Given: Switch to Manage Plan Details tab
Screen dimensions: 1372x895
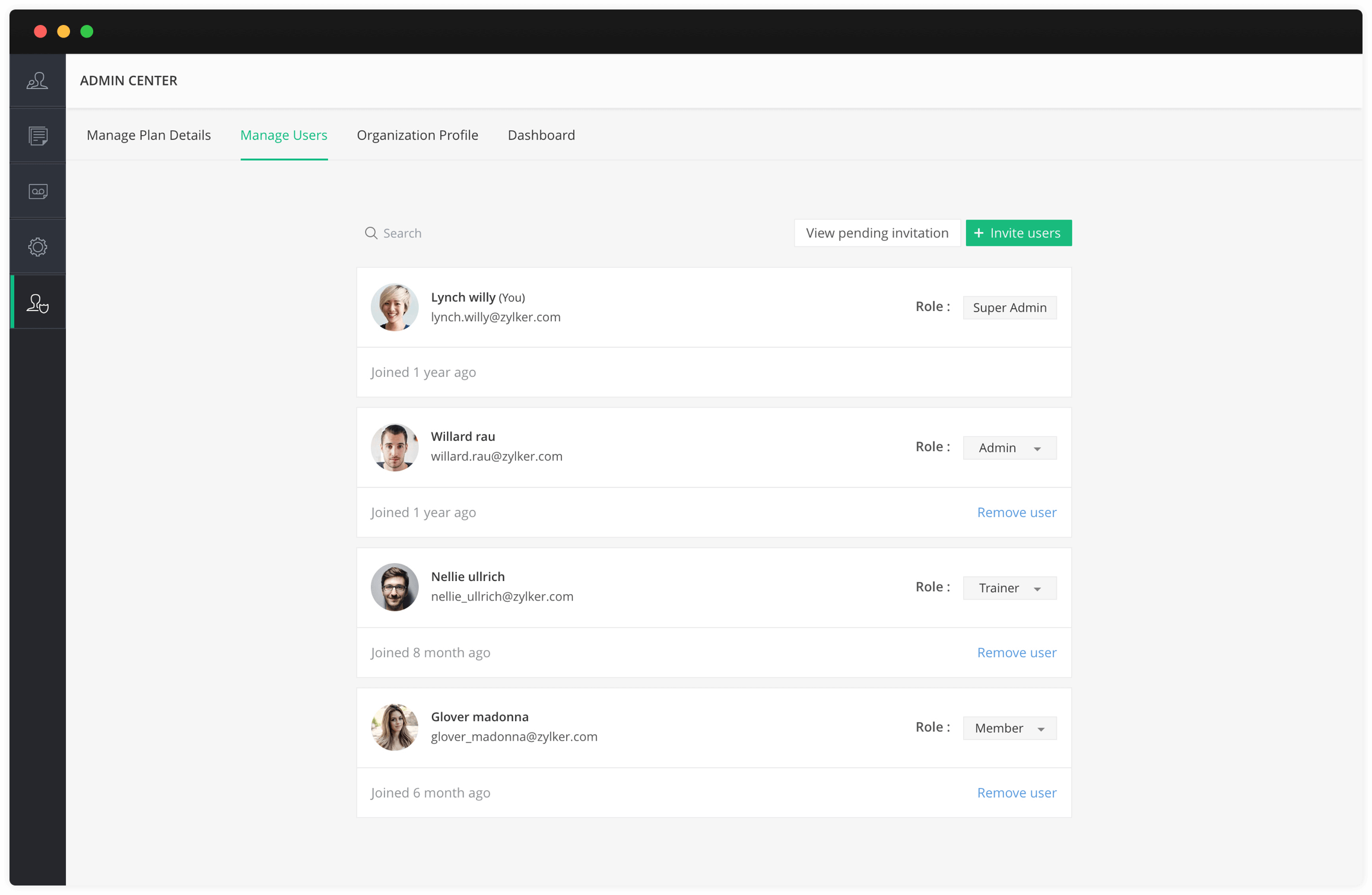Looking at the screenshot, I should (x=148, y=135).
